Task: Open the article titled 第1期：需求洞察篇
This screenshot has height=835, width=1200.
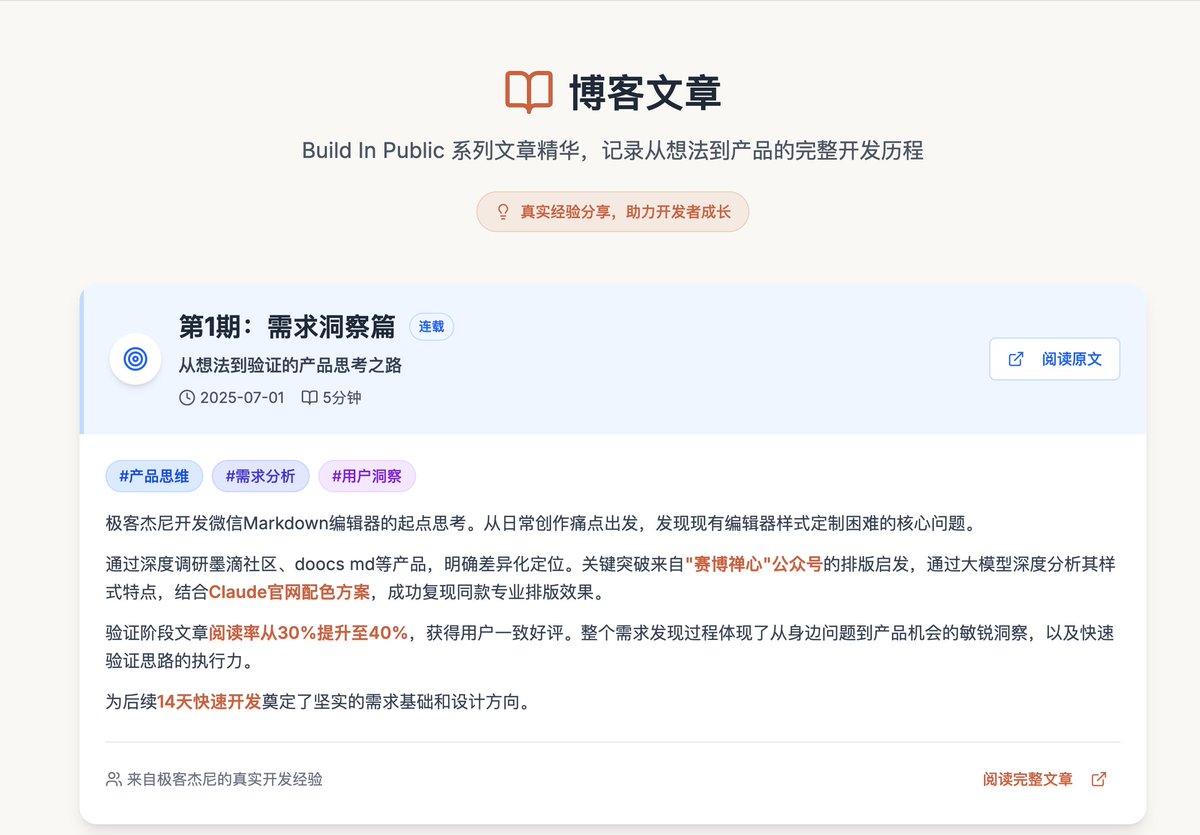Action: (288, 326)
